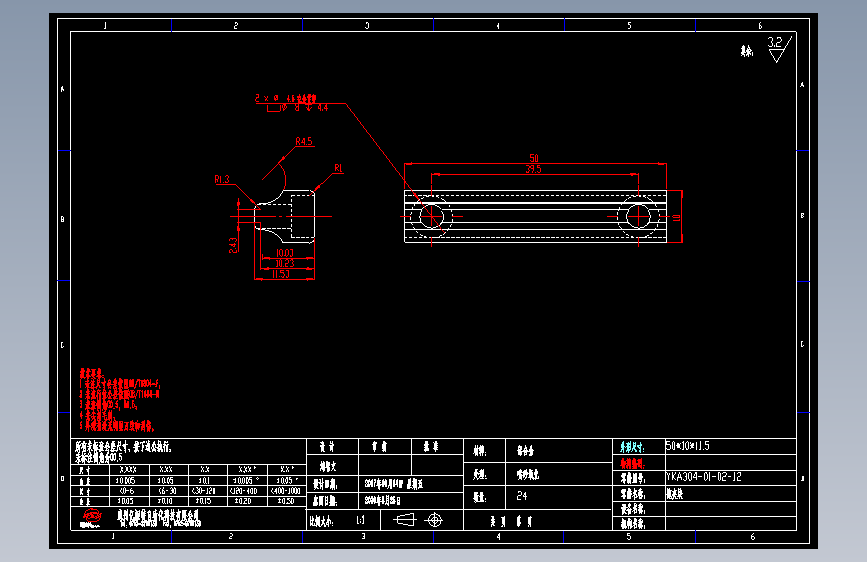Click the 2 x Ø4.5 hole callout text

[x=285, y=98]
